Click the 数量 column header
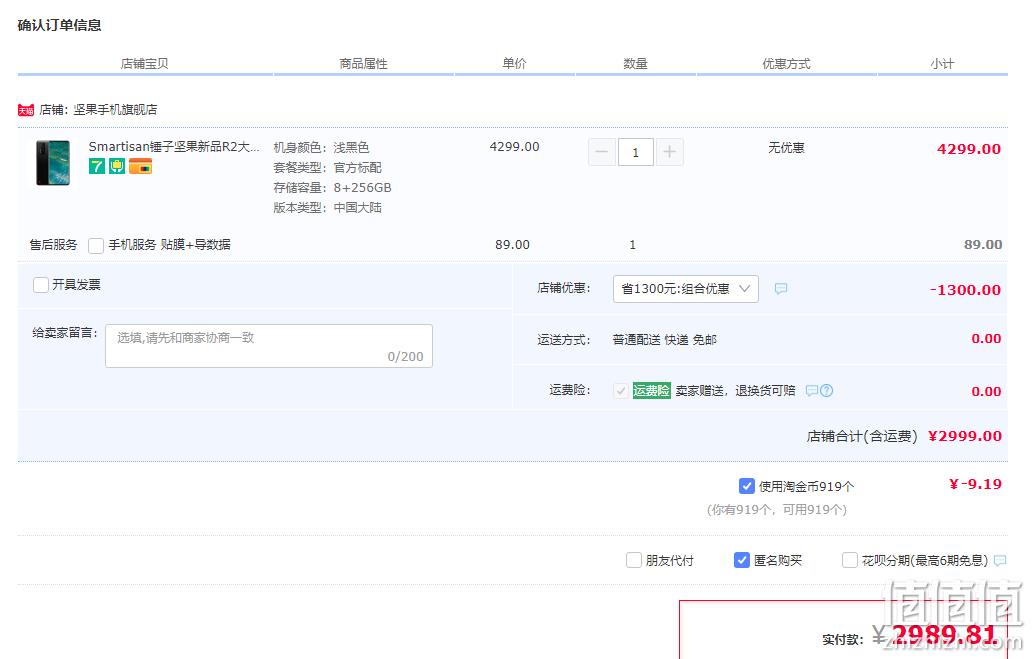Screen dimensions: 1032x659 635,64
